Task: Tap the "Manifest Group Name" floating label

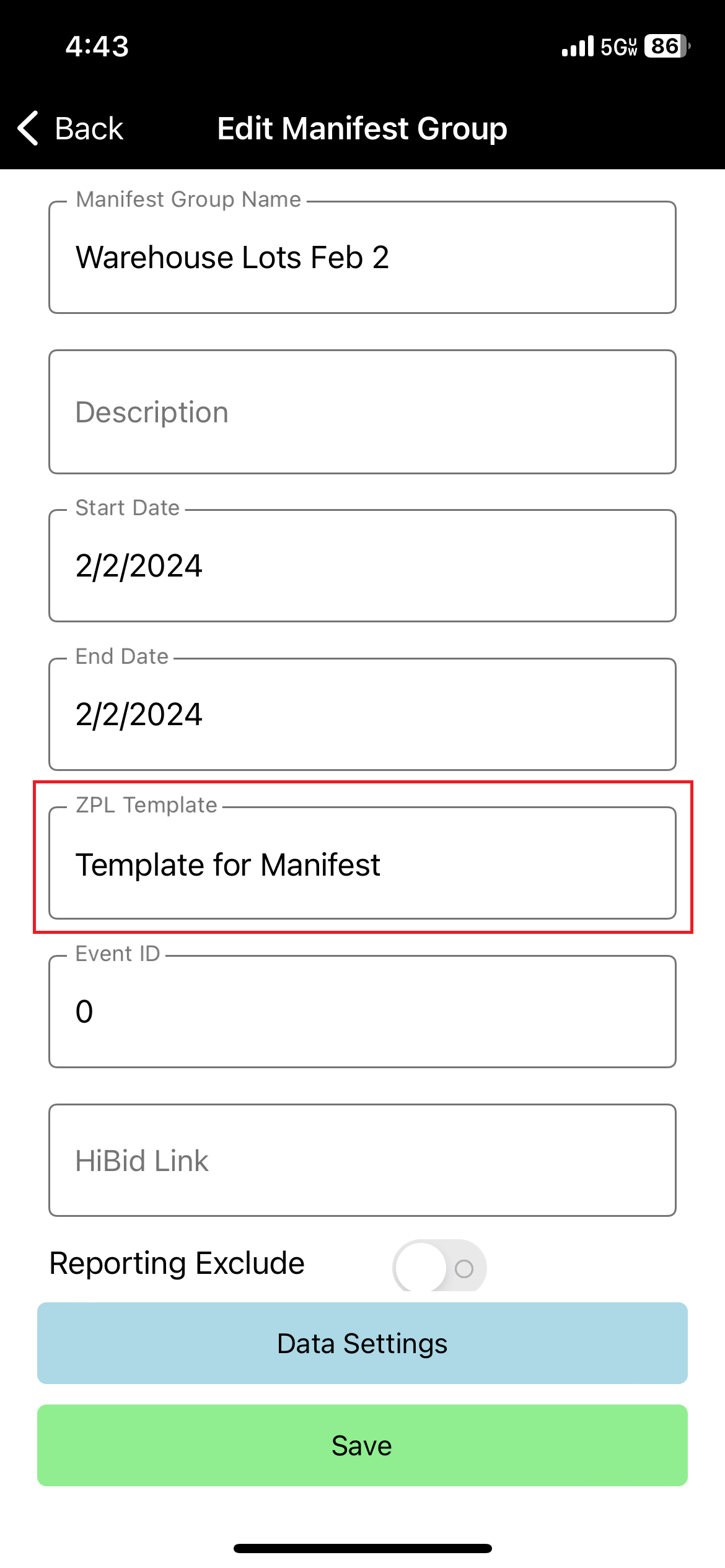Action: [188, 199]
